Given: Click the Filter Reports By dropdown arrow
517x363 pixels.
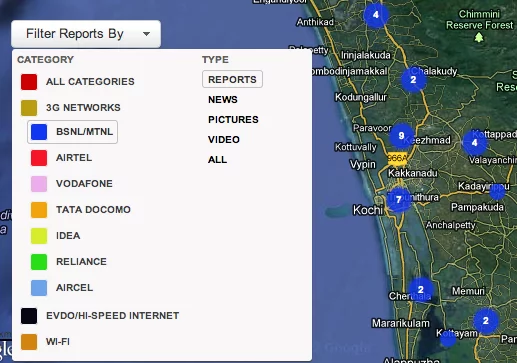Looking at the screenshot, I should click(x=146, y=34).
